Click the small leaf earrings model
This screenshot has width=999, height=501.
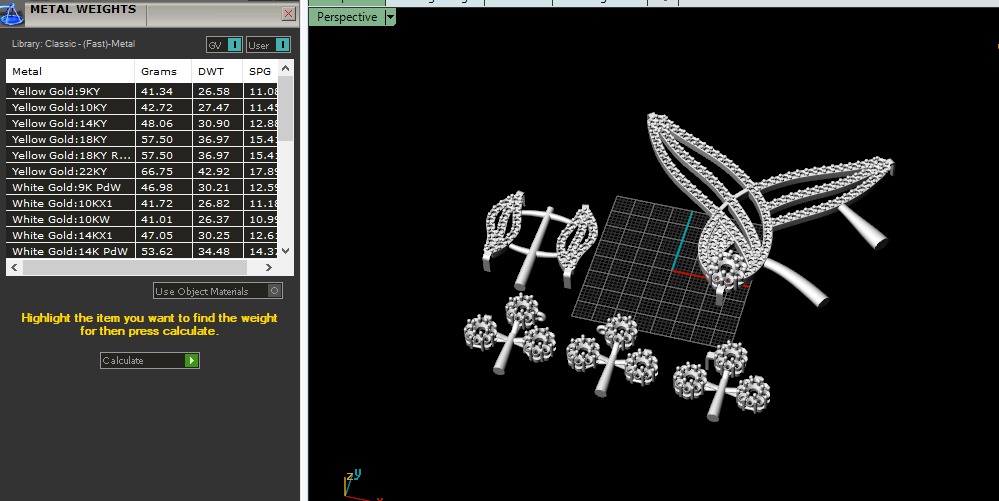point(538,239)
